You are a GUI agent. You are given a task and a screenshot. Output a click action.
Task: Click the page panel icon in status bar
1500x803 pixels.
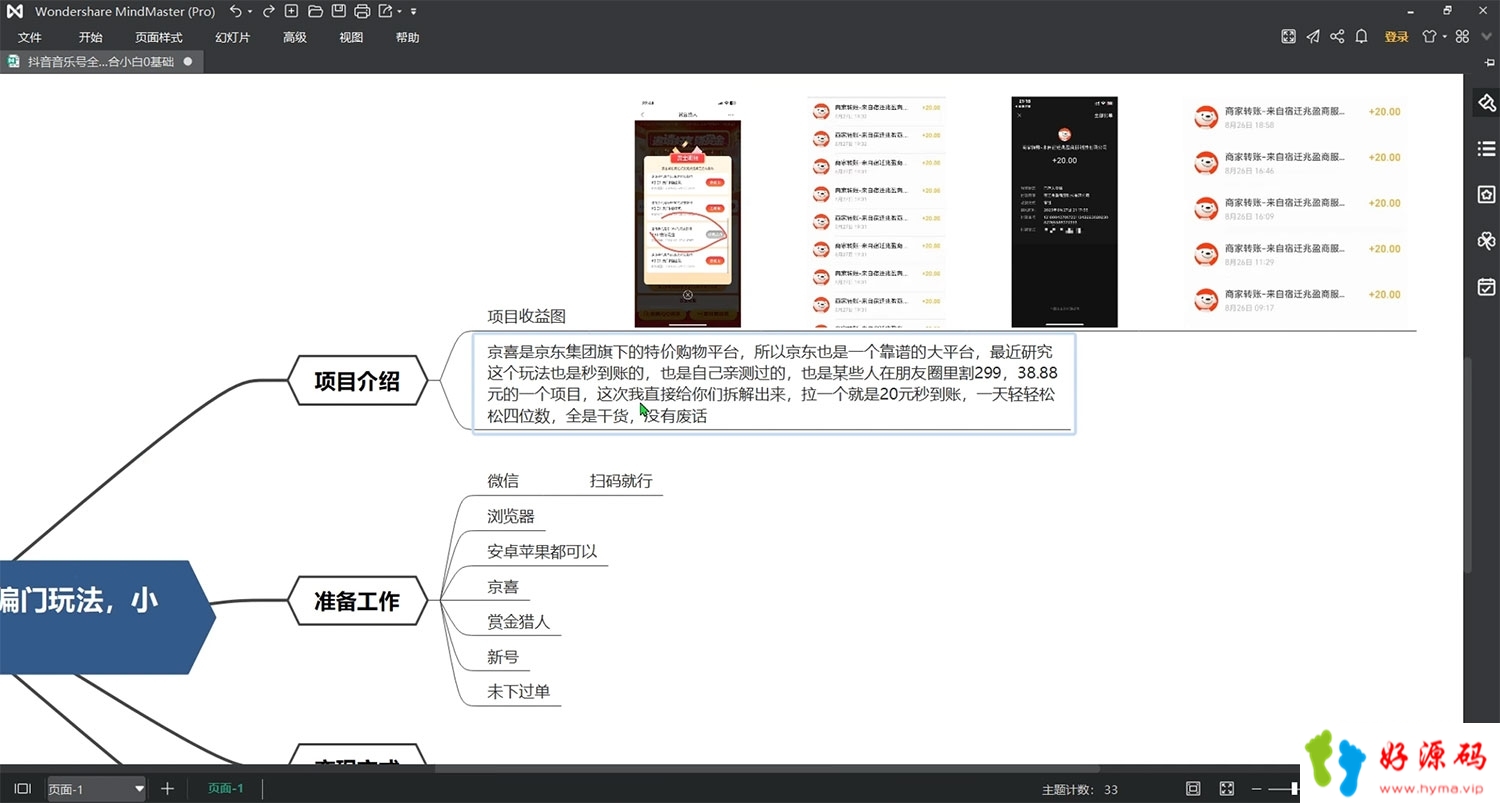(x=23, y=789)
